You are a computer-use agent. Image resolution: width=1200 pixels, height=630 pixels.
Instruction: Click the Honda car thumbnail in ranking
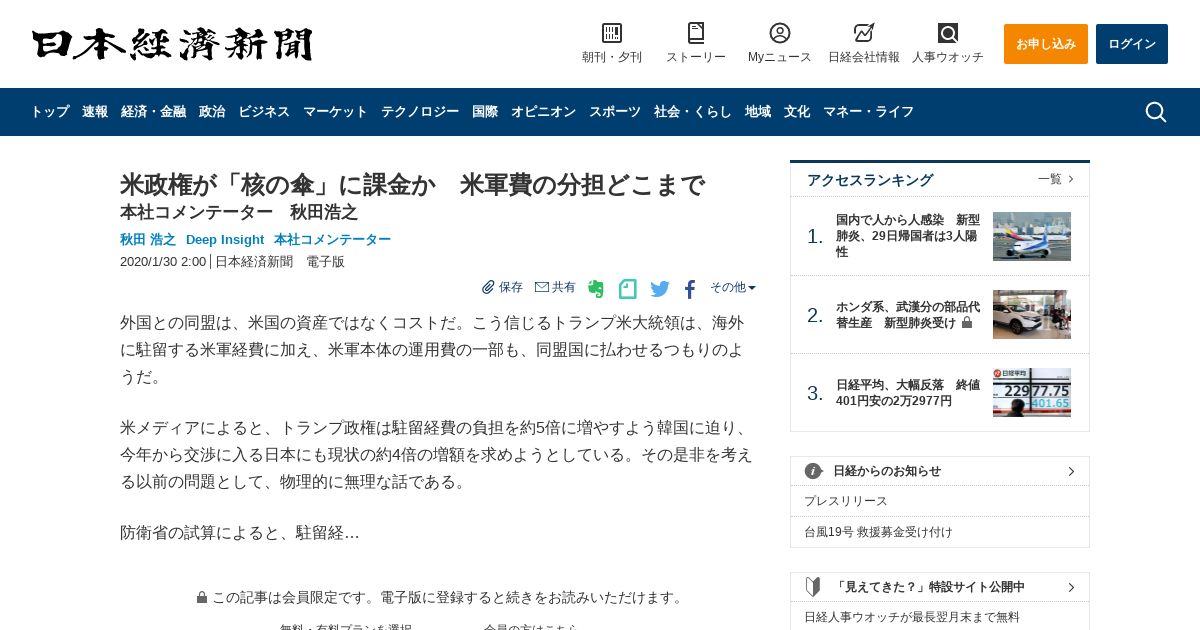[1032, 314]
